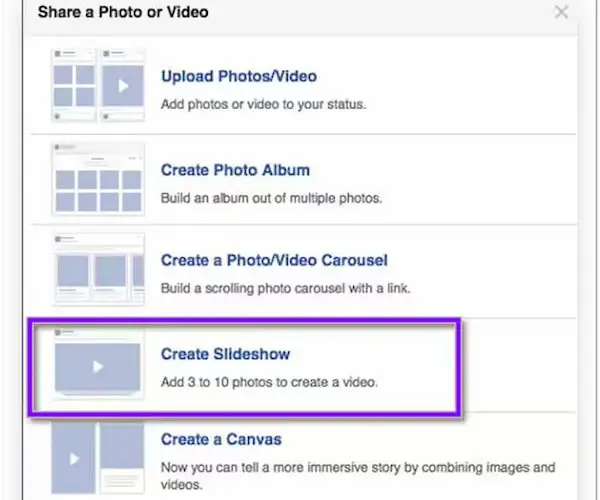The width and height of the screenshot is (600, 500).
Task: Close the Share a Photo or Video dialog
Action: pos(561,12)
